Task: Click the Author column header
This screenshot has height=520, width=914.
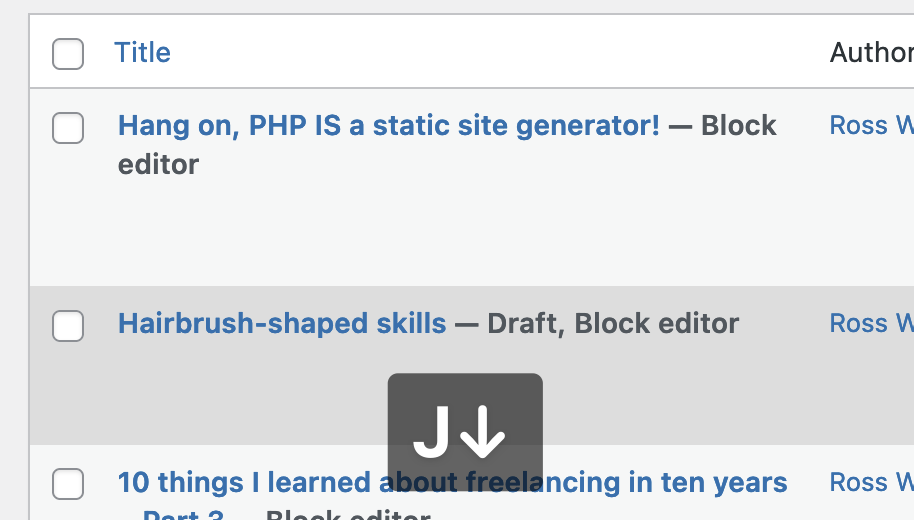Action: [x=870, y=53]
